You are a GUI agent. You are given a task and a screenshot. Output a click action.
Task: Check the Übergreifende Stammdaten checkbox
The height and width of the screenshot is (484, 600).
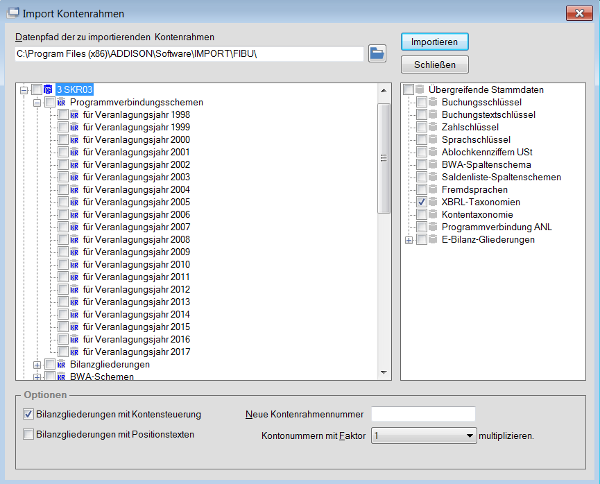click(409, 90)
